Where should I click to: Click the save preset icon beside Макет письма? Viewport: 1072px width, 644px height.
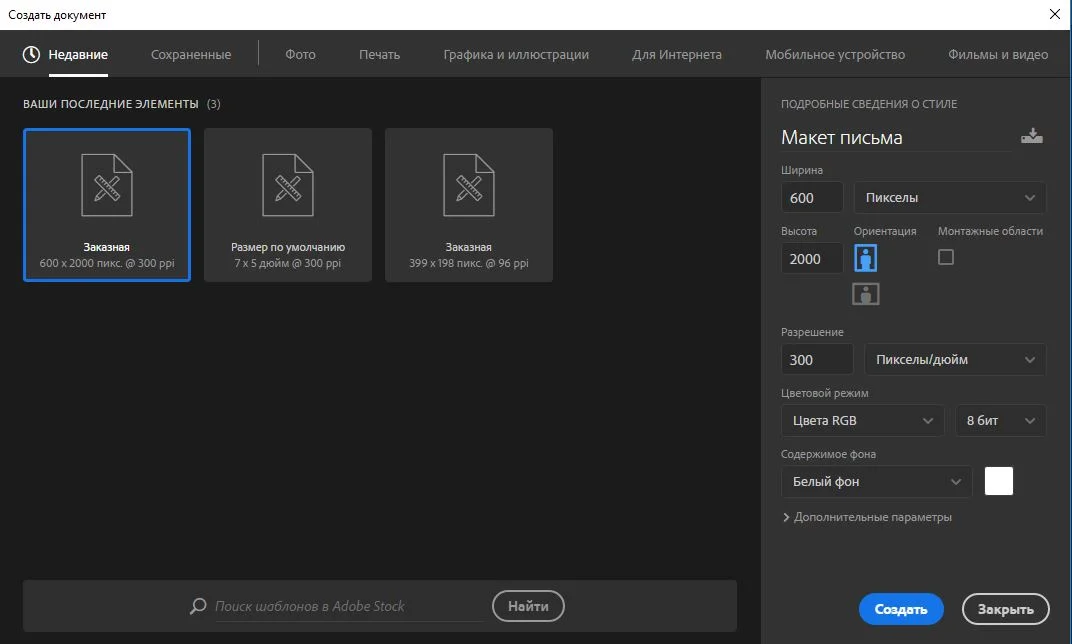[x=1031, y=137]
